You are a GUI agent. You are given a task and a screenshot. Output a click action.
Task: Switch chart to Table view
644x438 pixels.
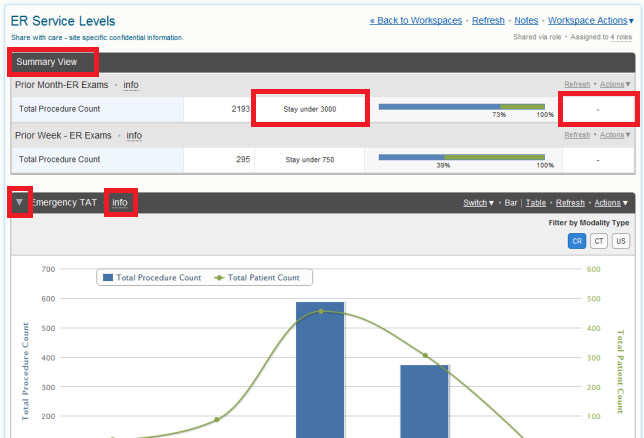coord(536,203)
